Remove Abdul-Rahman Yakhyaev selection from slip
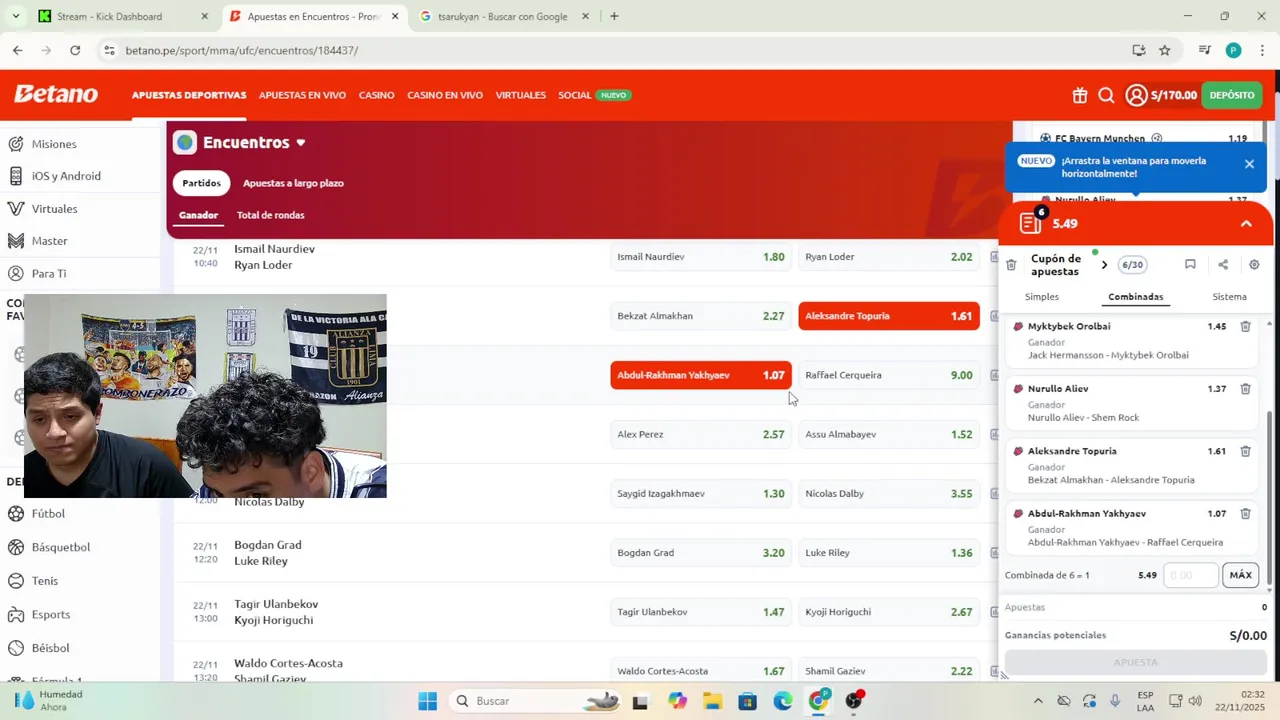This screenshot has height=720, width=1280. (1245, 514)
